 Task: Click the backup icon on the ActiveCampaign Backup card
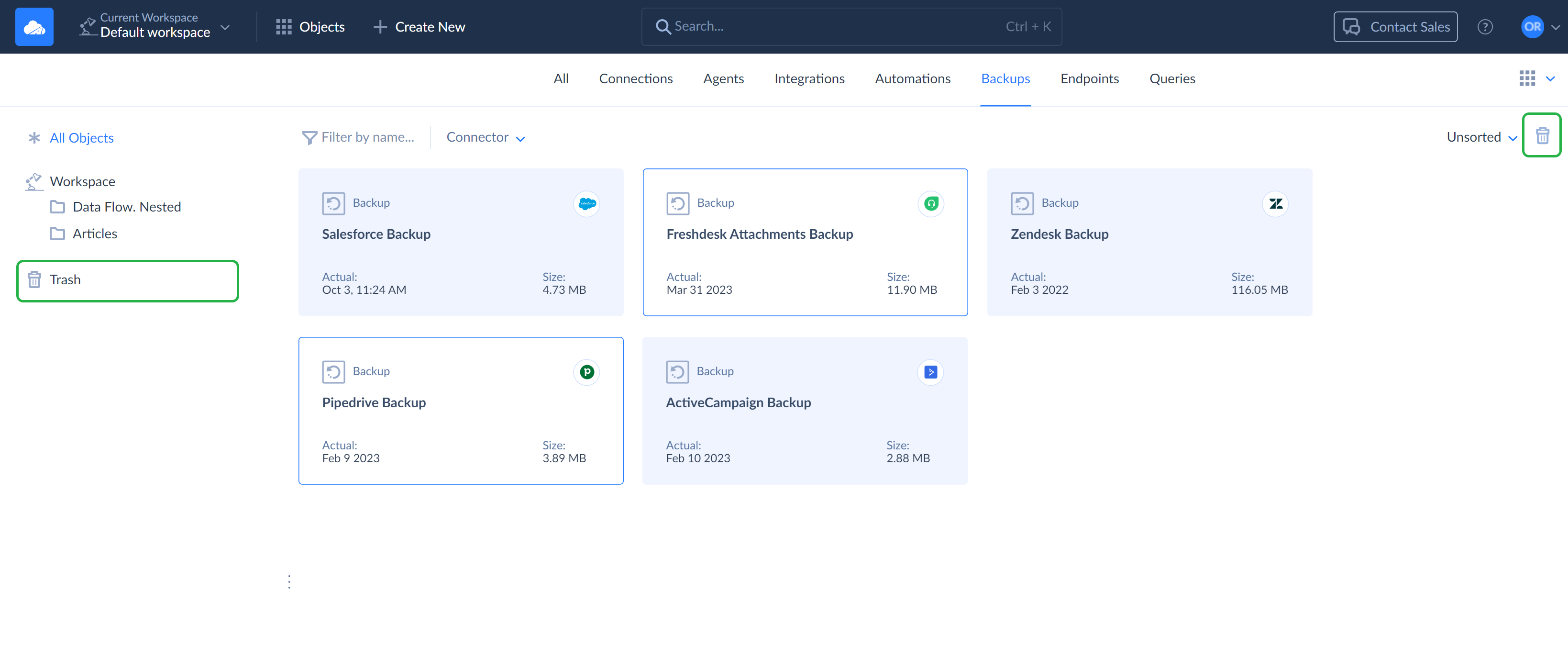[677, 372]
